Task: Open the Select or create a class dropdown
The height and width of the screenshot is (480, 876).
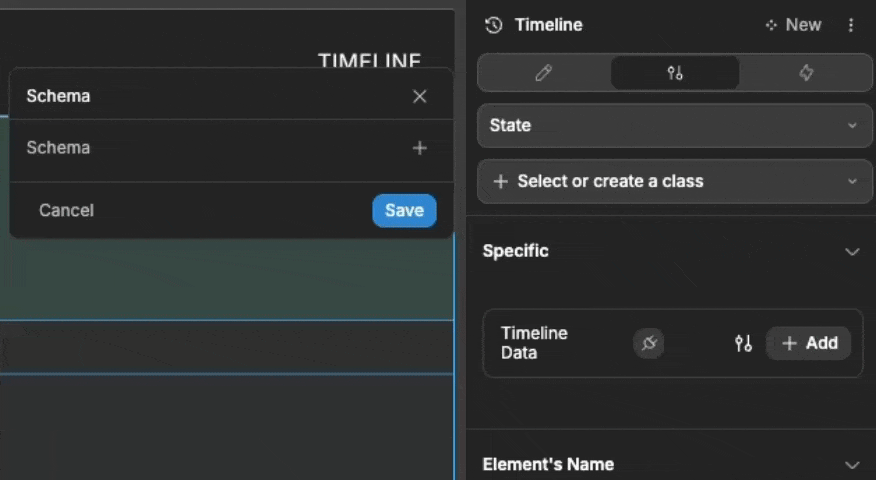Action: pos(675,181)
